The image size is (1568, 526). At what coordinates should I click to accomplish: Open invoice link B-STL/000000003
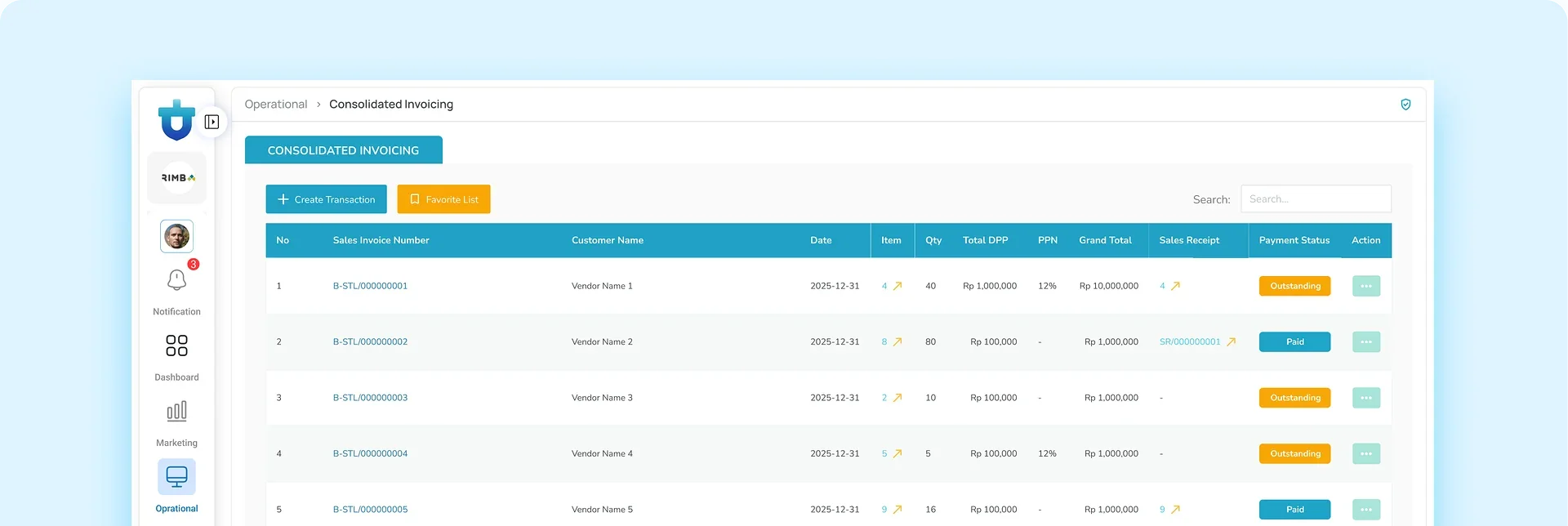click(x=370, y=398)
